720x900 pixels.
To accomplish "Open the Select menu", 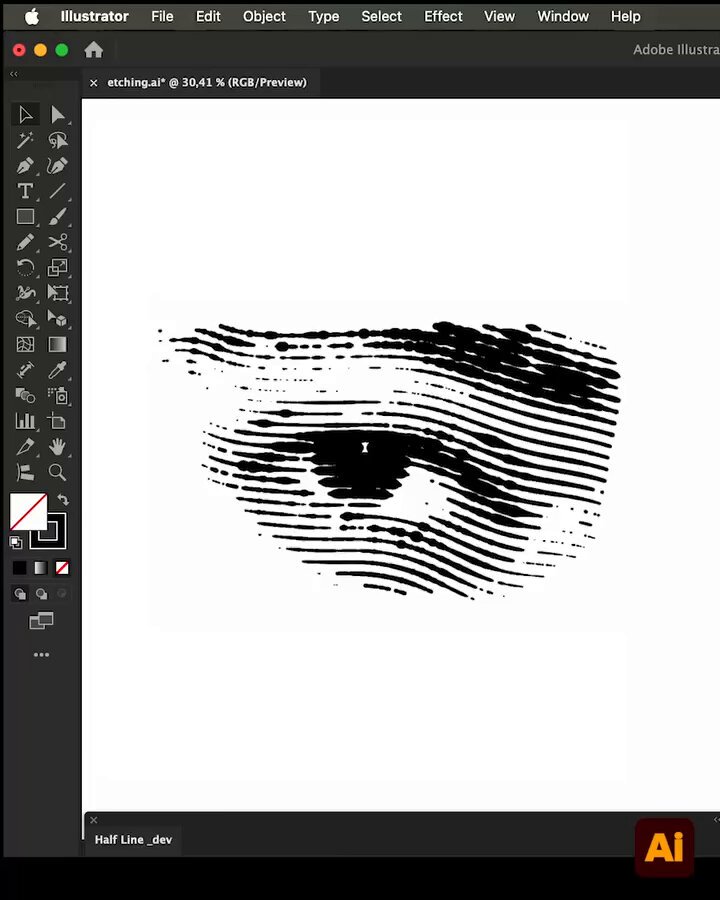I will (382, 16).
